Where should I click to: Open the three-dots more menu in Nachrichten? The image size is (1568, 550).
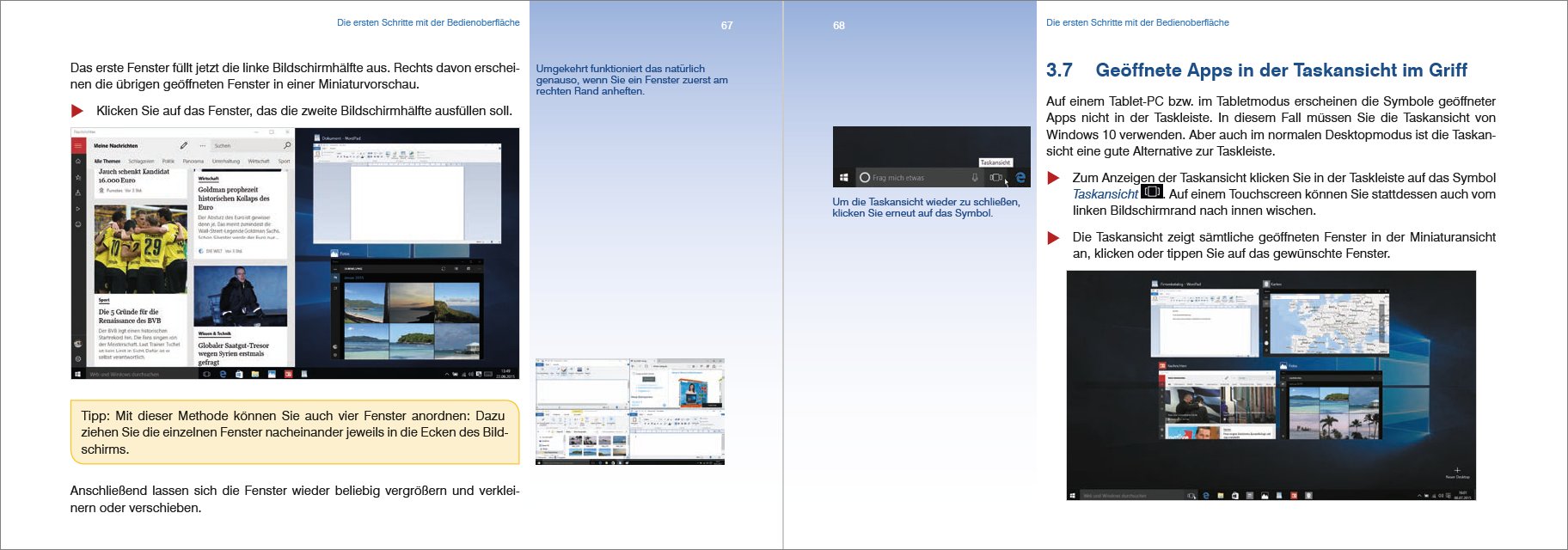point(203,145)
